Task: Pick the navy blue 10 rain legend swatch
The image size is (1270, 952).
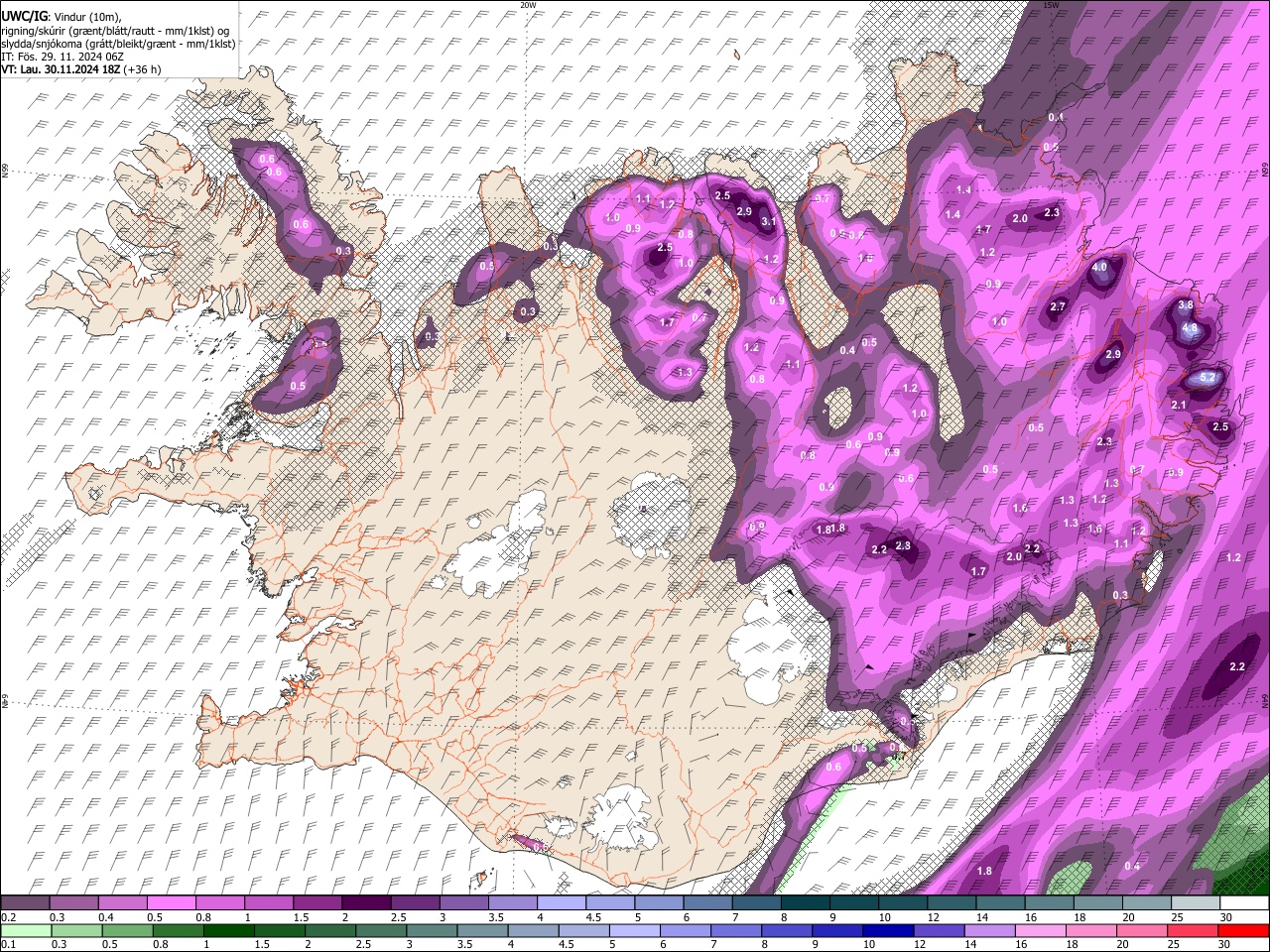Action: click(888, 930)
